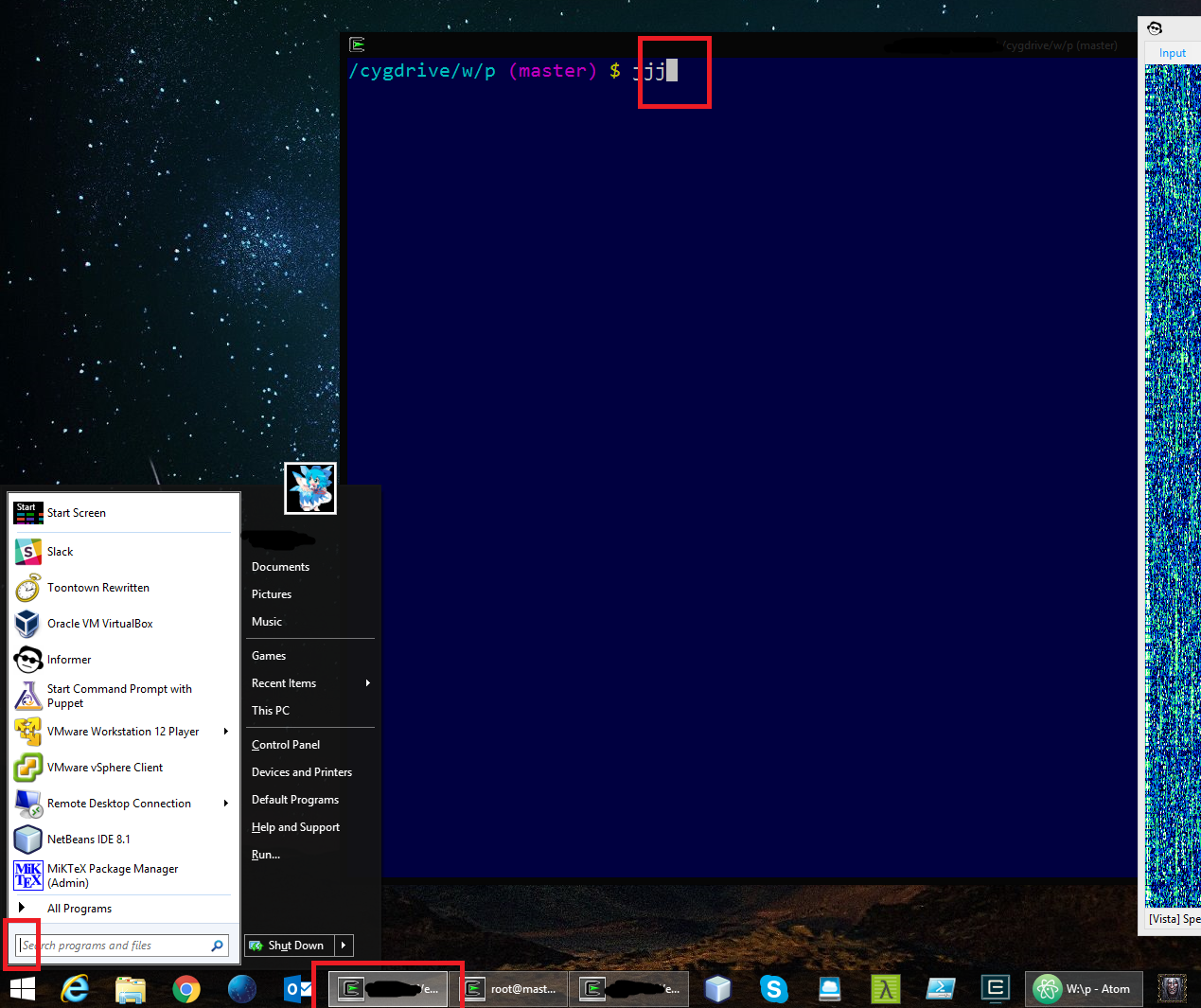Open Shut Down options arrow
The image size is (1201, 1008).
(x=344, y=946)
